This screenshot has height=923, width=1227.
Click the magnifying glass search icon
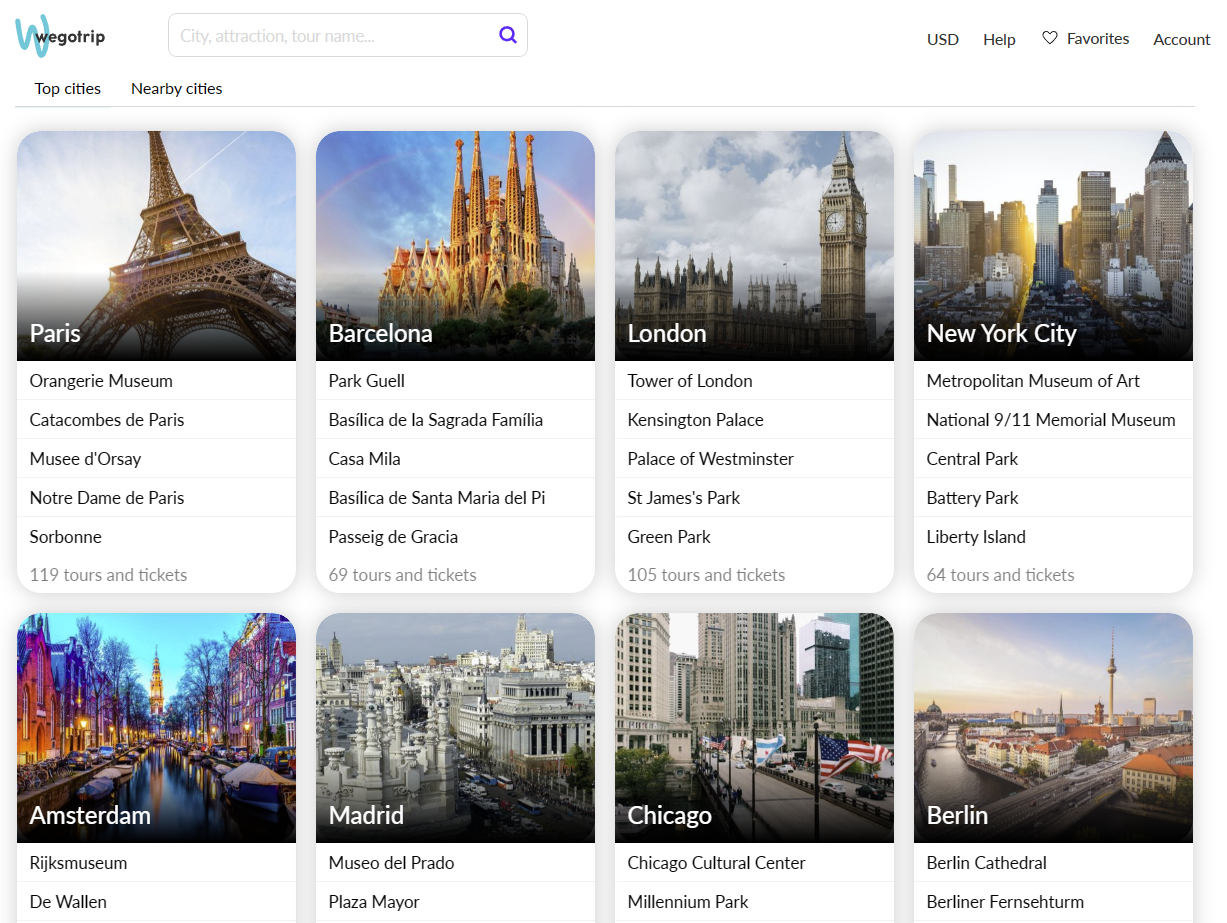coord(508,35)
